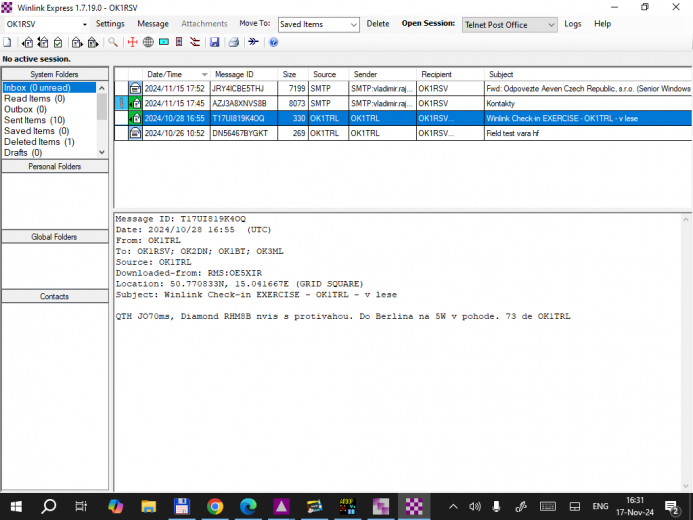Click the second forward envelope icon
Image resolution: width=693 pixels, height=520 pixels.
point(93,42)
